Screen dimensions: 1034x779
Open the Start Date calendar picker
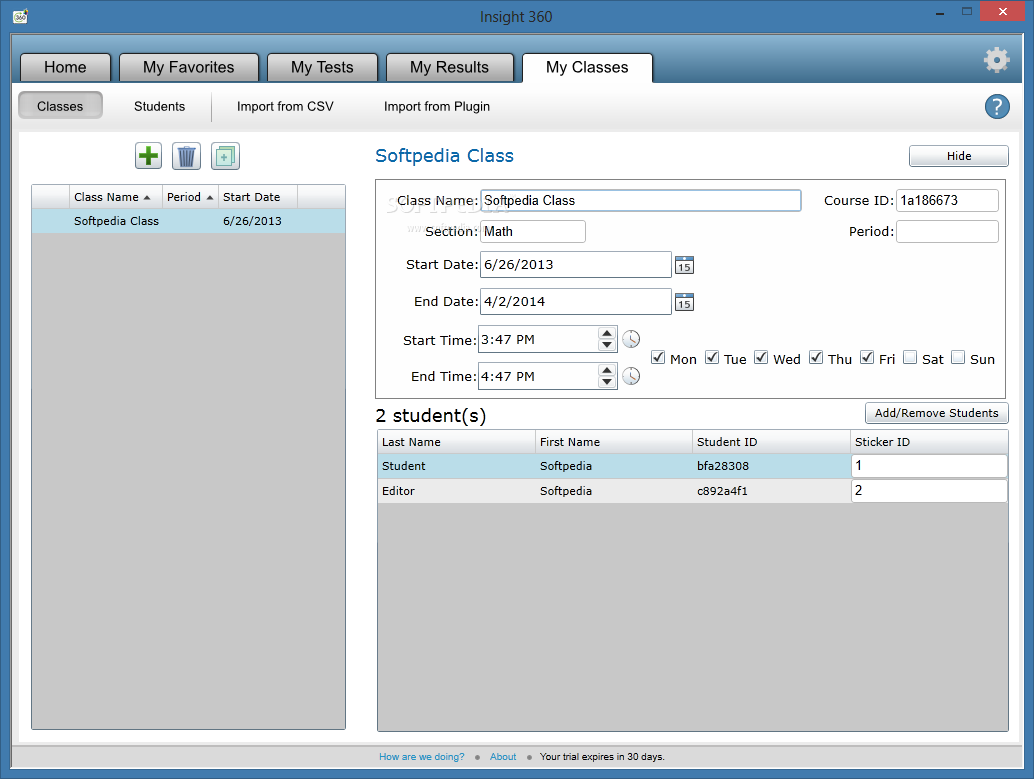tap(684, 265)
